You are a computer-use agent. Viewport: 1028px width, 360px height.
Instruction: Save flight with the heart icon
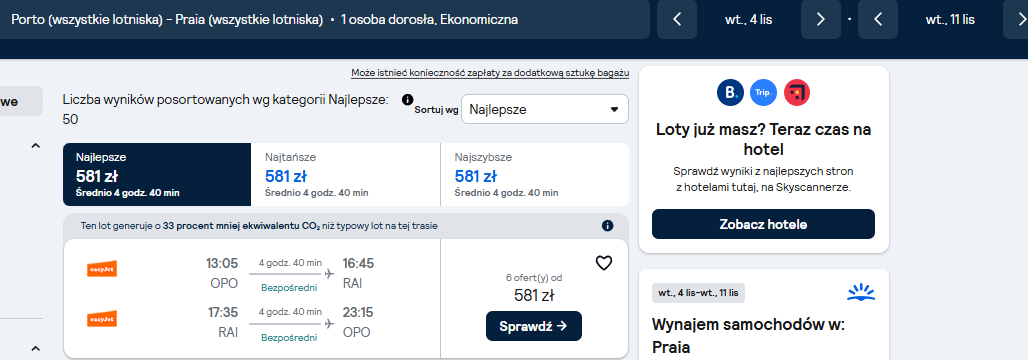pyautogui.click(x=604, y=263)
